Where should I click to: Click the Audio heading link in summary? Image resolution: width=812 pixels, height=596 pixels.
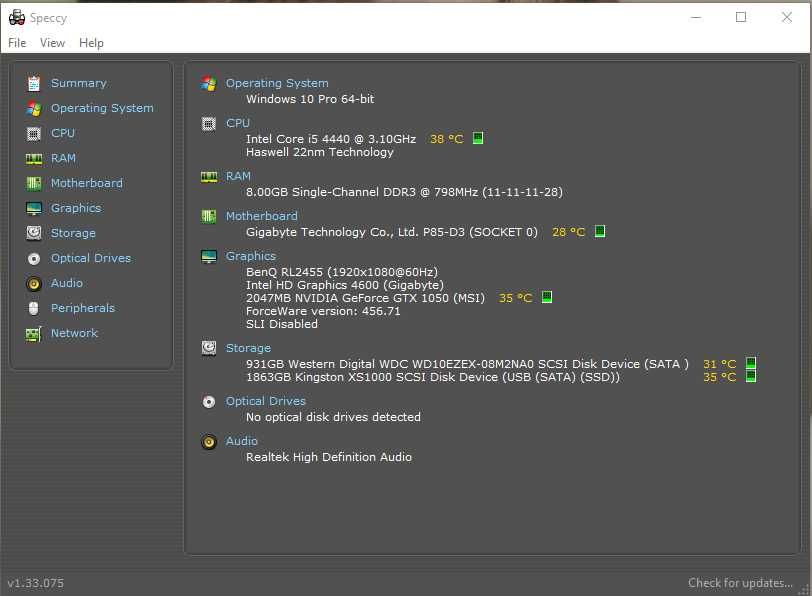pos(241,441)
